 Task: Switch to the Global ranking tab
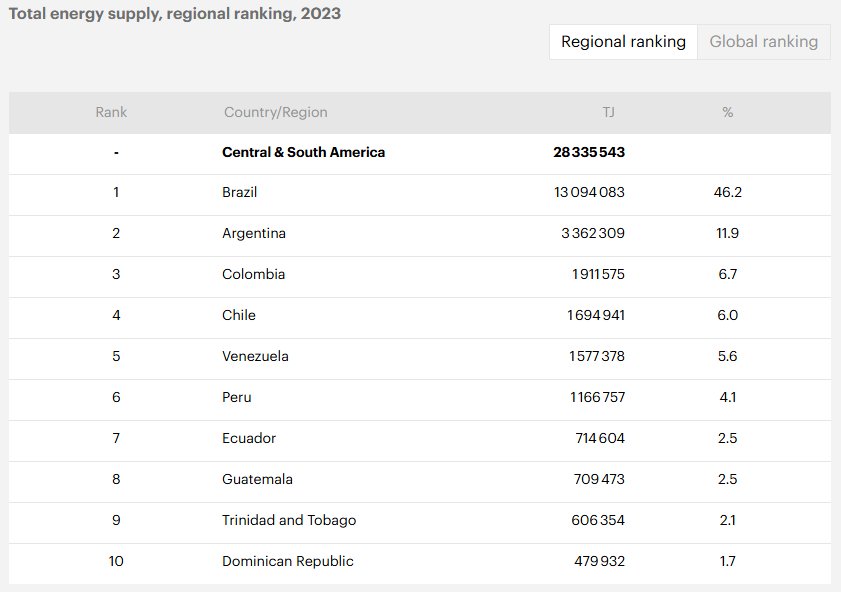[x=764, y=42]
